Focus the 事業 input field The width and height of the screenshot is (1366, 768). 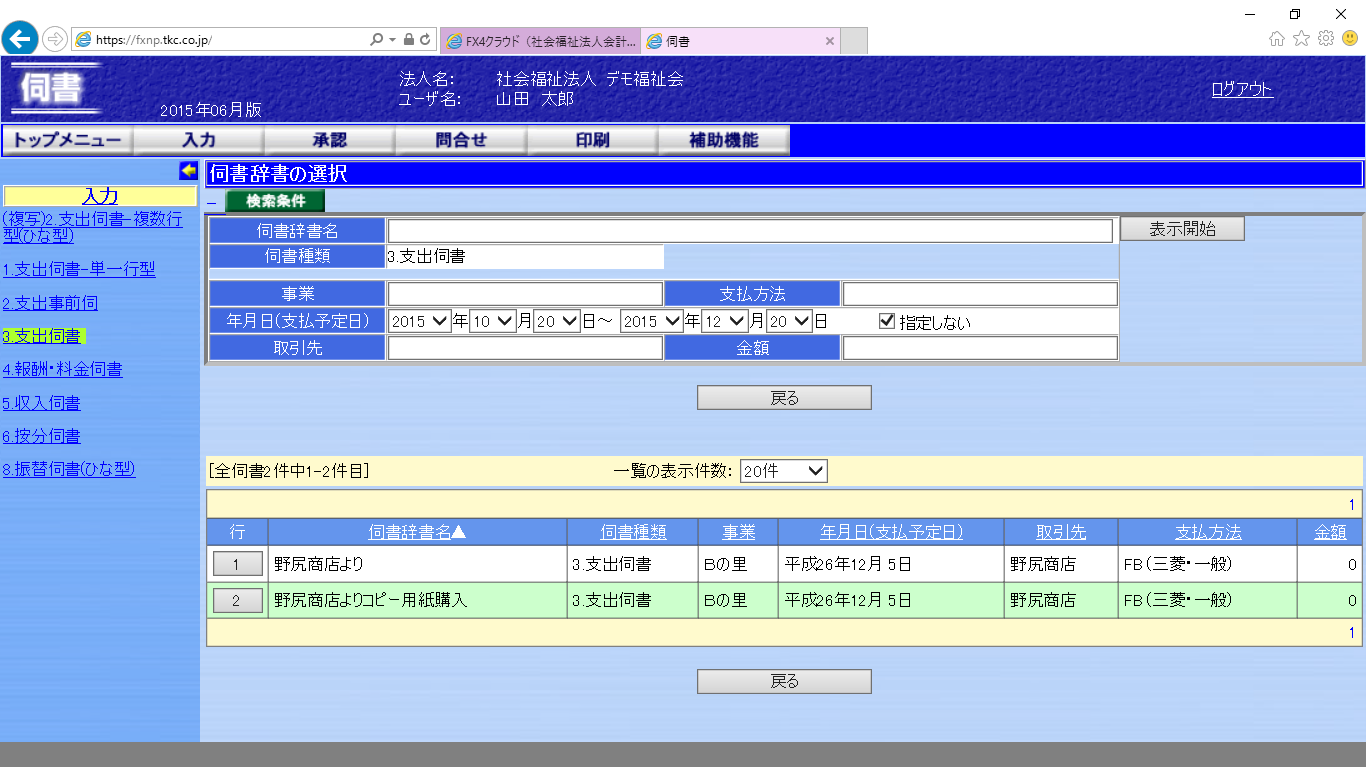tap(525, 294)
